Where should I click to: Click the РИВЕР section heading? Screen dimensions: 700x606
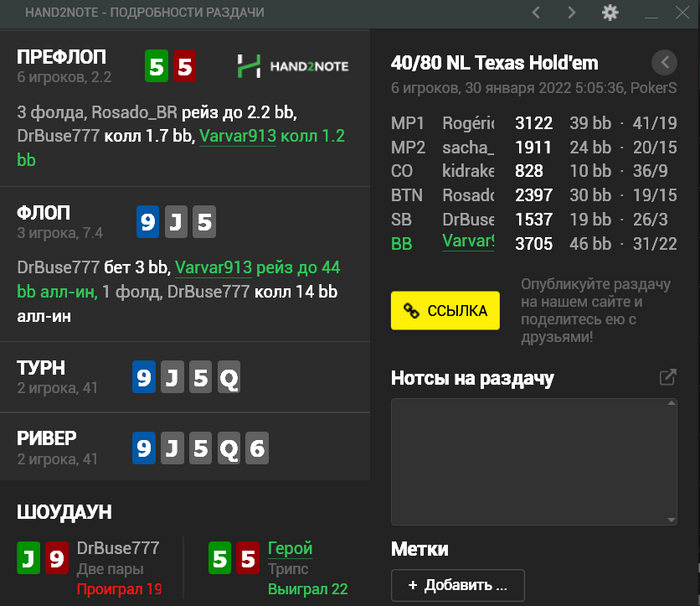[47, 439]
